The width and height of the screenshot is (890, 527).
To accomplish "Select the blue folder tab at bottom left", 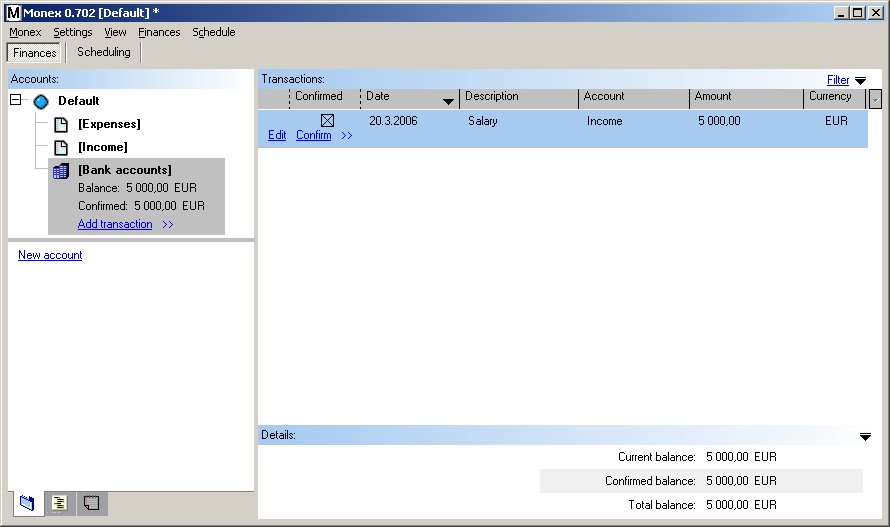I will click(x=27, y=503).
